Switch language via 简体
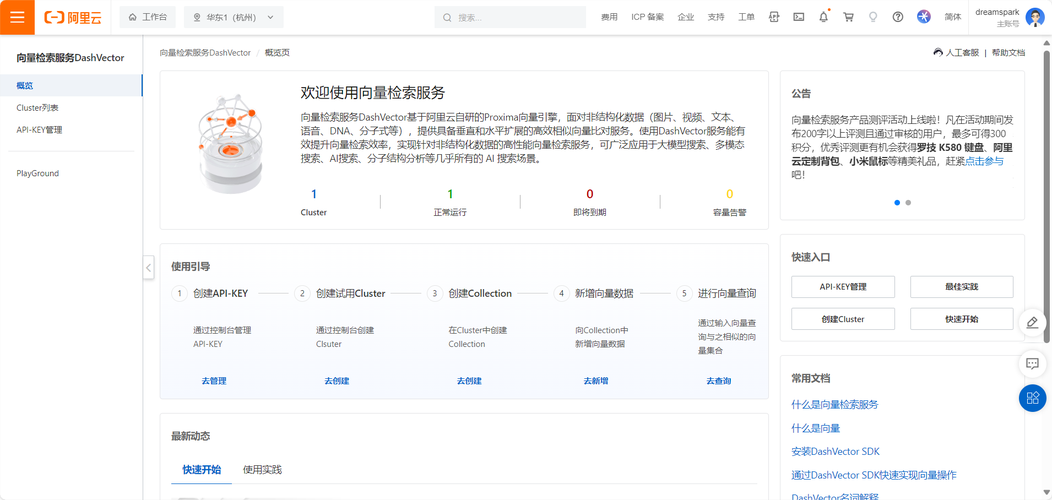1052x500 pixels. (x=952, y=17)
